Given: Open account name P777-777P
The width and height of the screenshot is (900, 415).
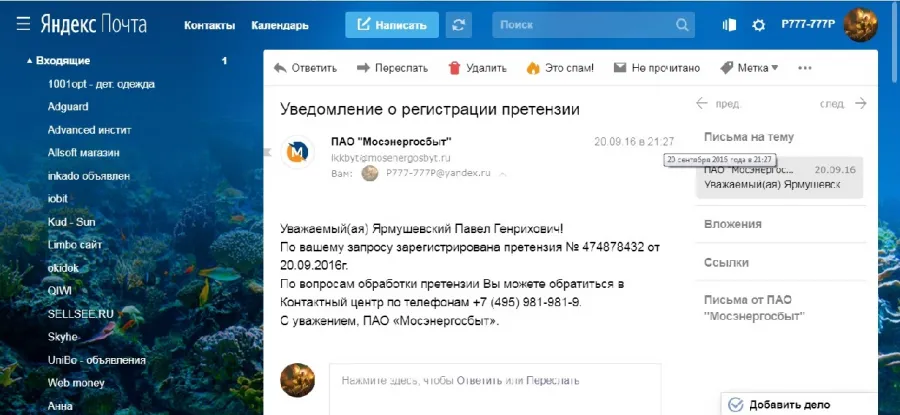Looking at the screenshot, I should click(808, 25).
